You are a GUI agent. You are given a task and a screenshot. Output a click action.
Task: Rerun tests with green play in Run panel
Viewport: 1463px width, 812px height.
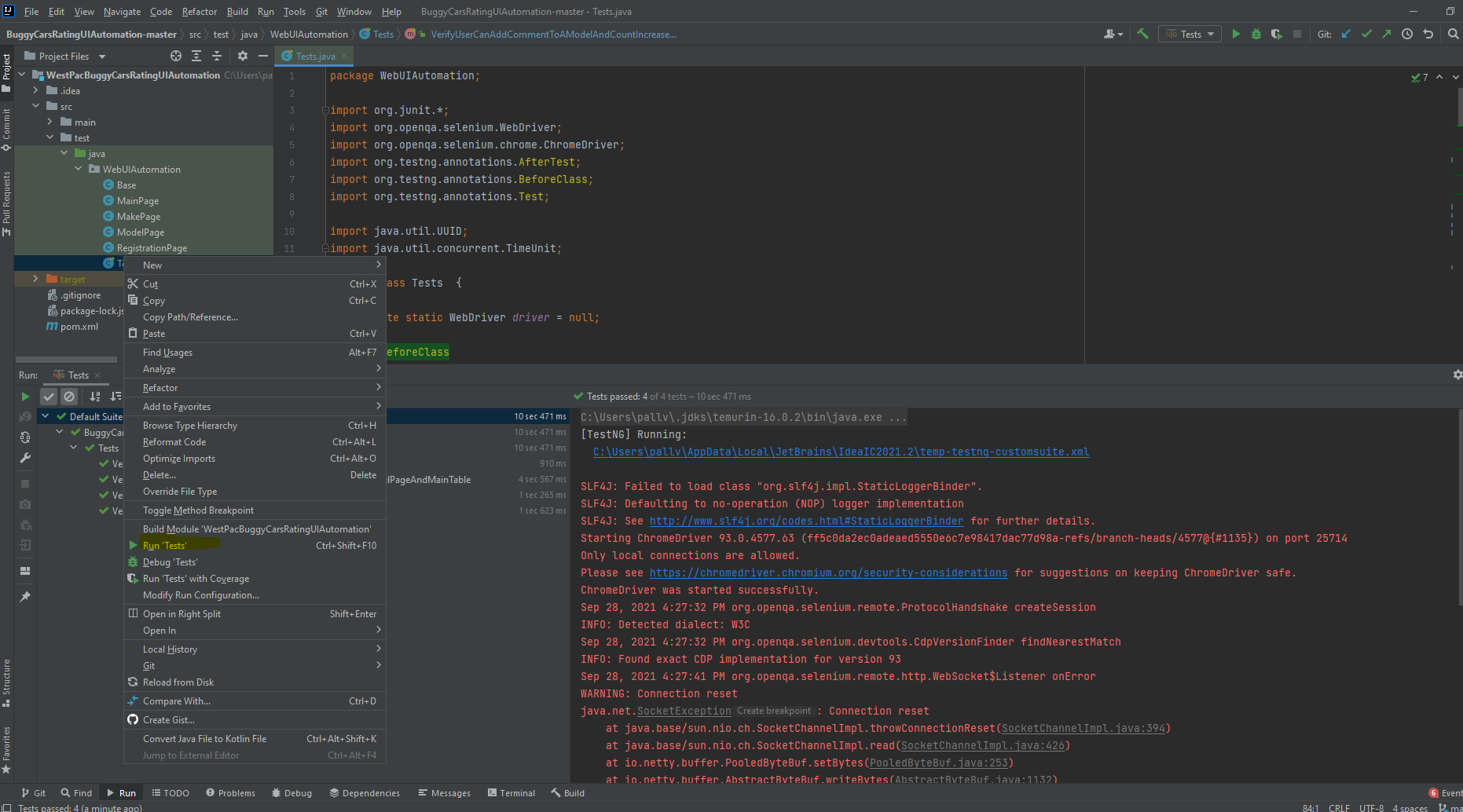(x=25, y=397)
